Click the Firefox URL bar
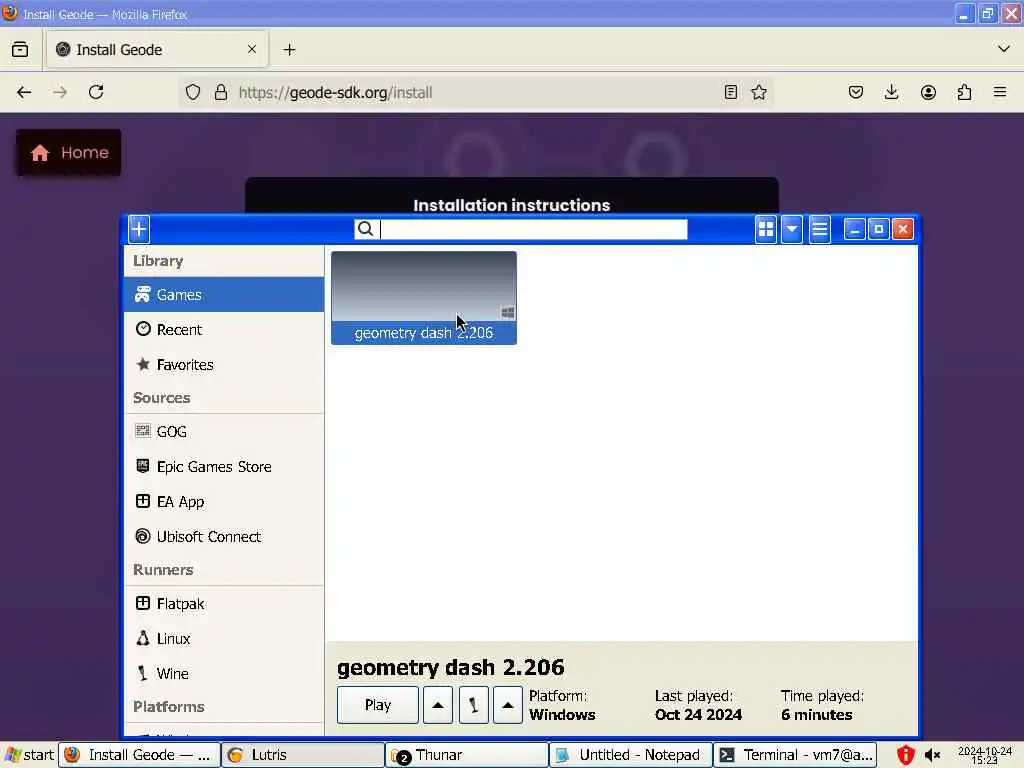This screenshot has width=1024, height=768. click(477, 93)
